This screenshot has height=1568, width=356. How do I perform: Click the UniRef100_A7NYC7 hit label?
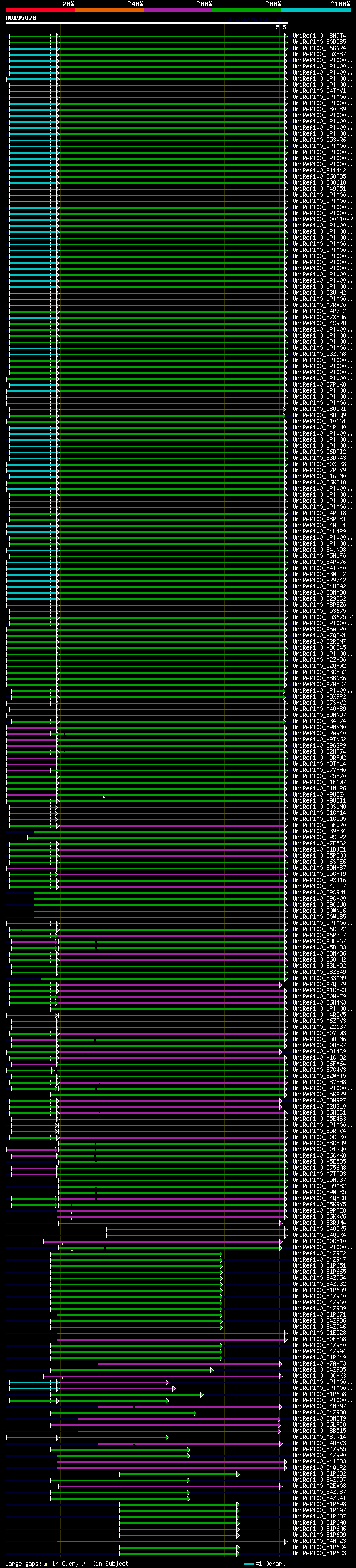tap(319, 684)
